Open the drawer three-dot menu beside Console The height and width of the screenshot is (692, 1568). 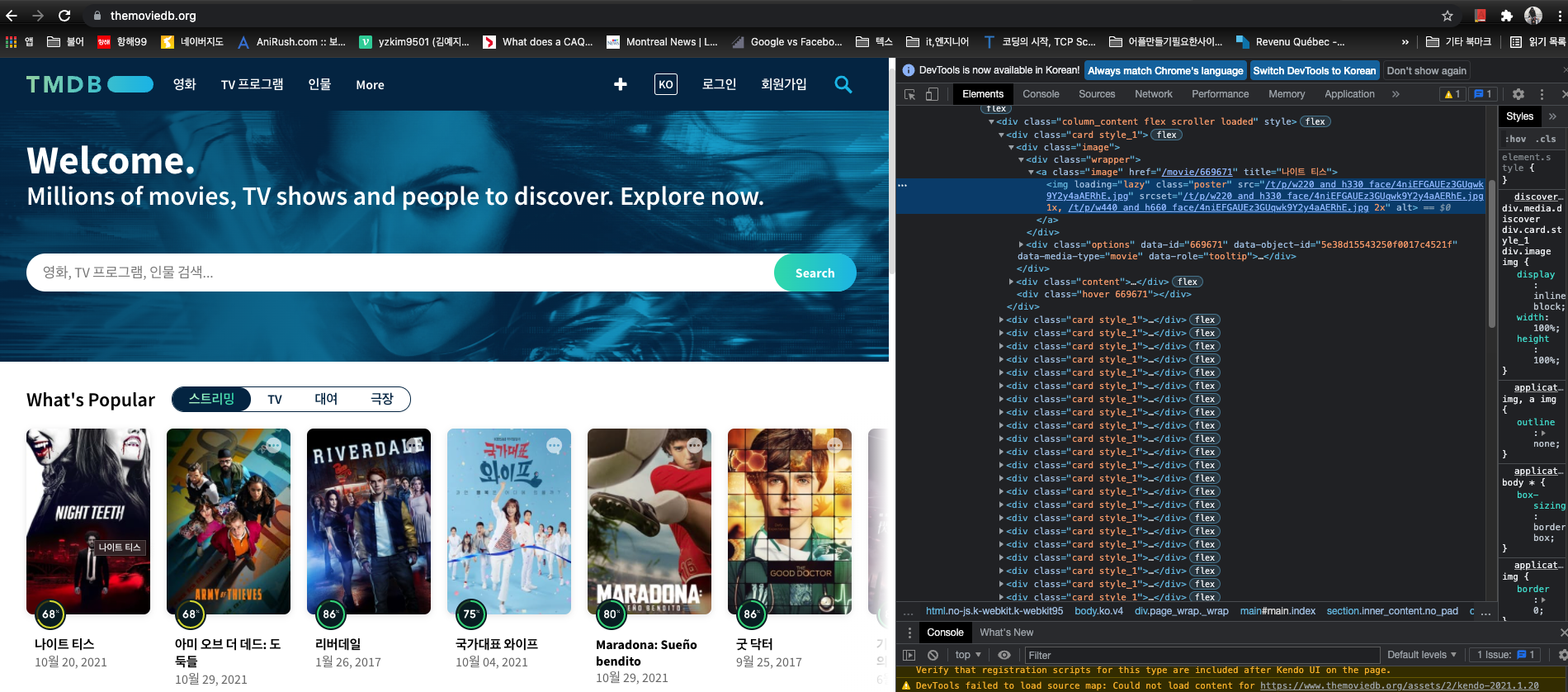[x=909, y=633]
